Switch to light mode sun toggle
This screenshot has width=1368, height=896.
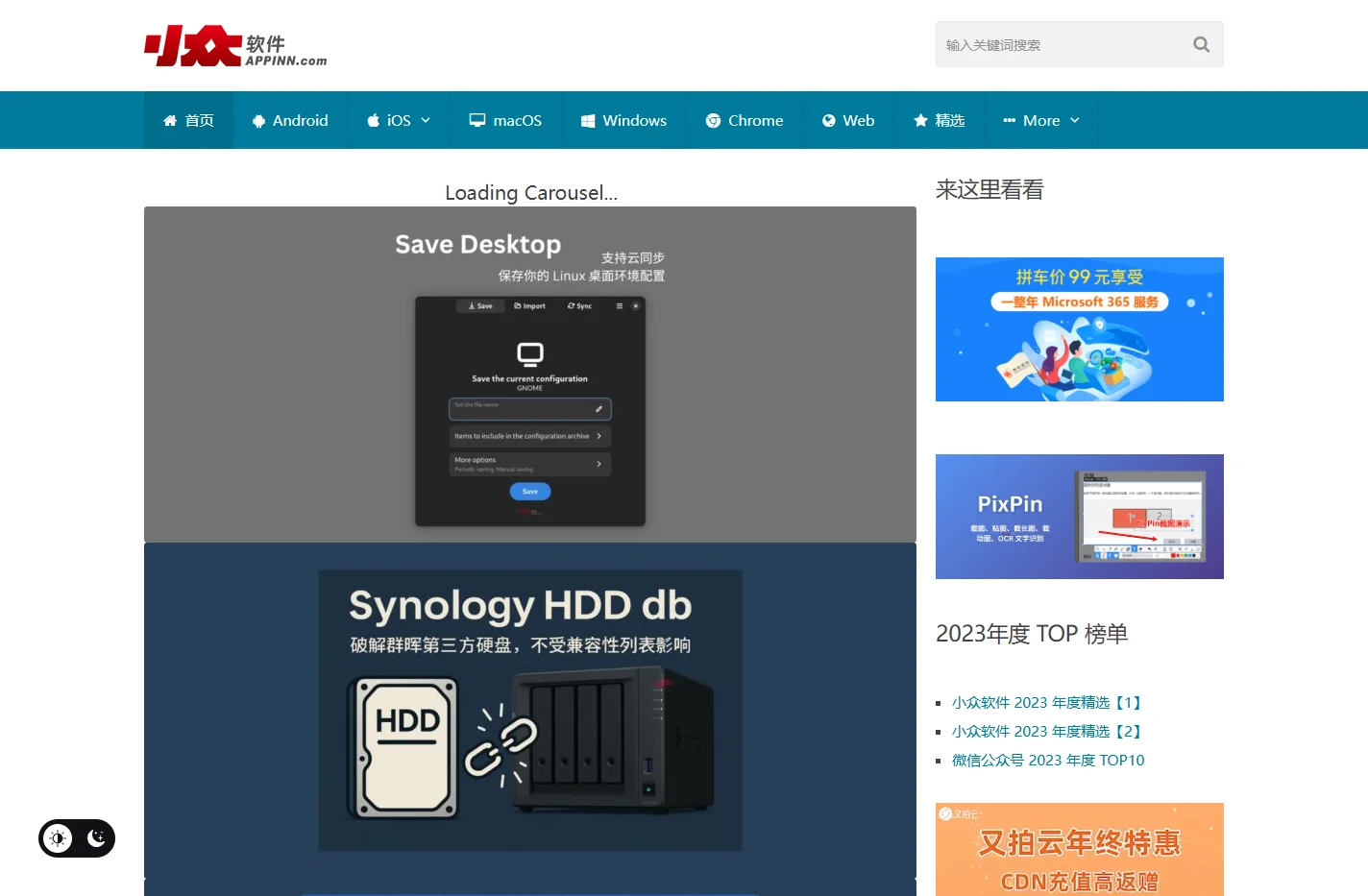click(x=58, y=838)
